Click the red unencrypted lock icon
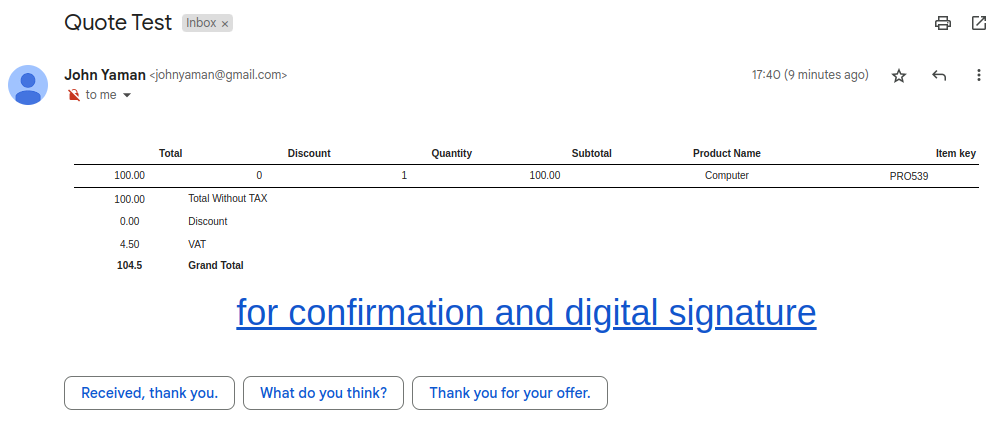 (x=74, y=95)
